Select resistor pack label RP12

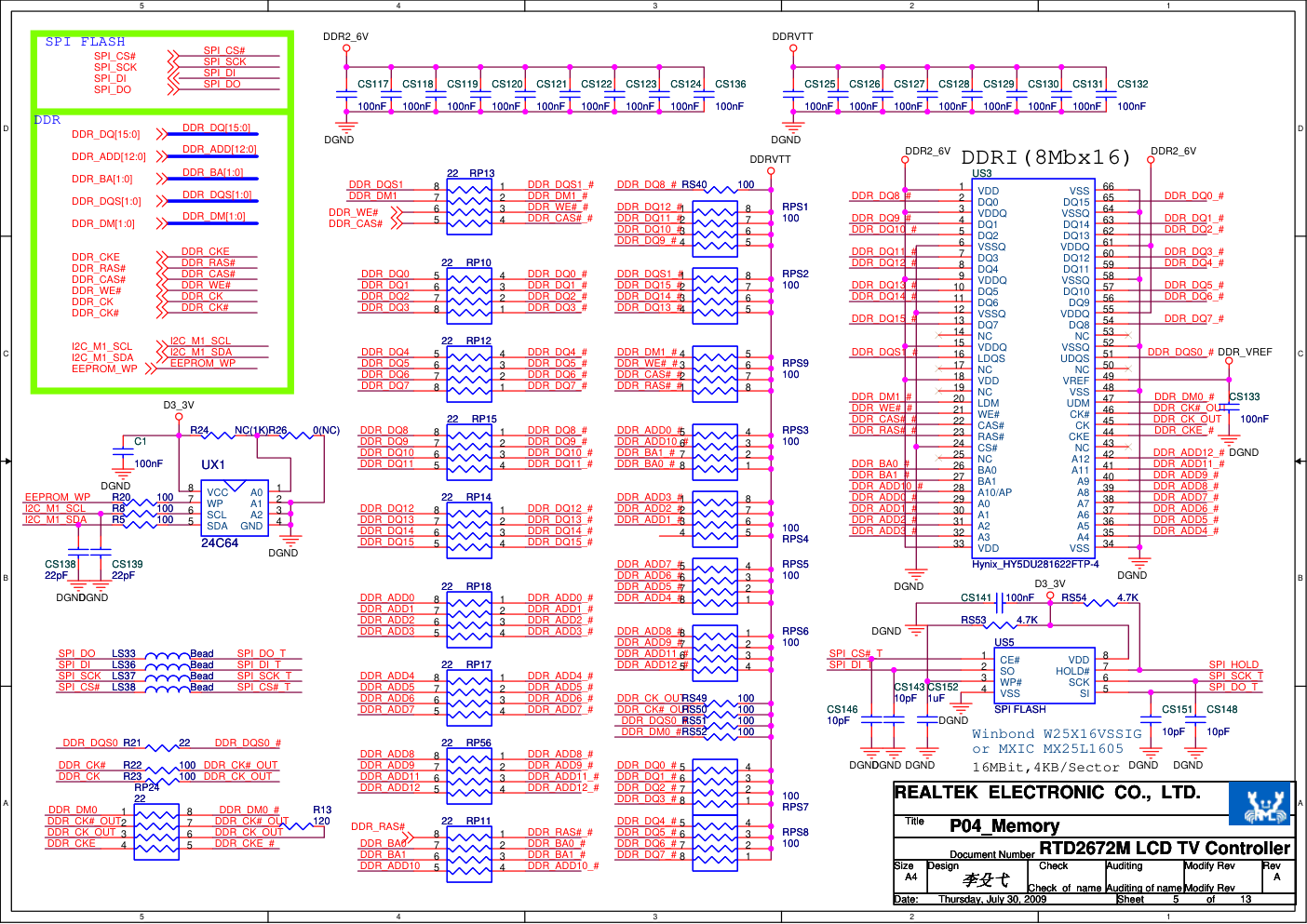tap(478, 341)
